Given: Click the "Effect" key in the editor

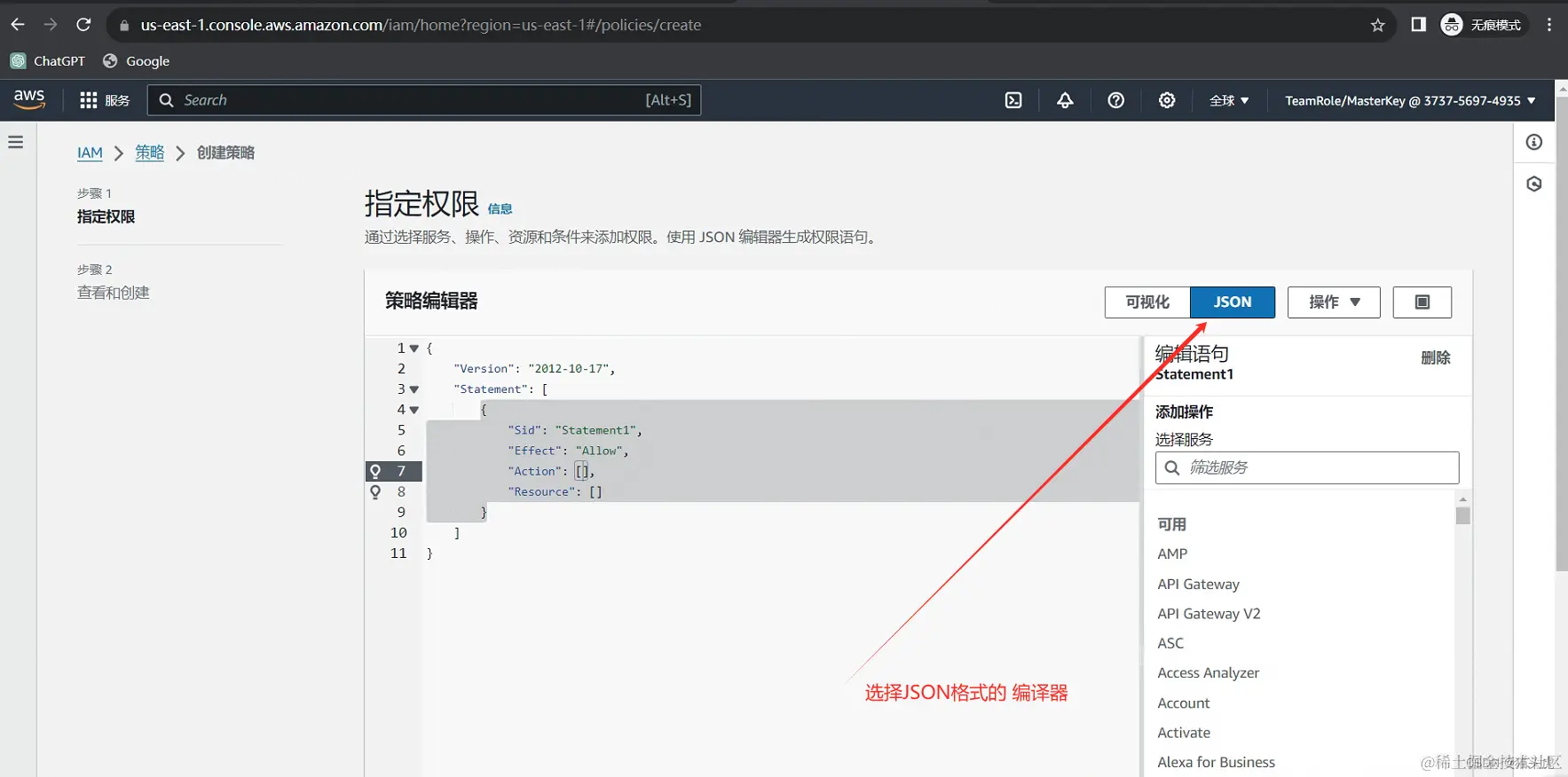Looking at the screenshot, I should tap(535, 451).
